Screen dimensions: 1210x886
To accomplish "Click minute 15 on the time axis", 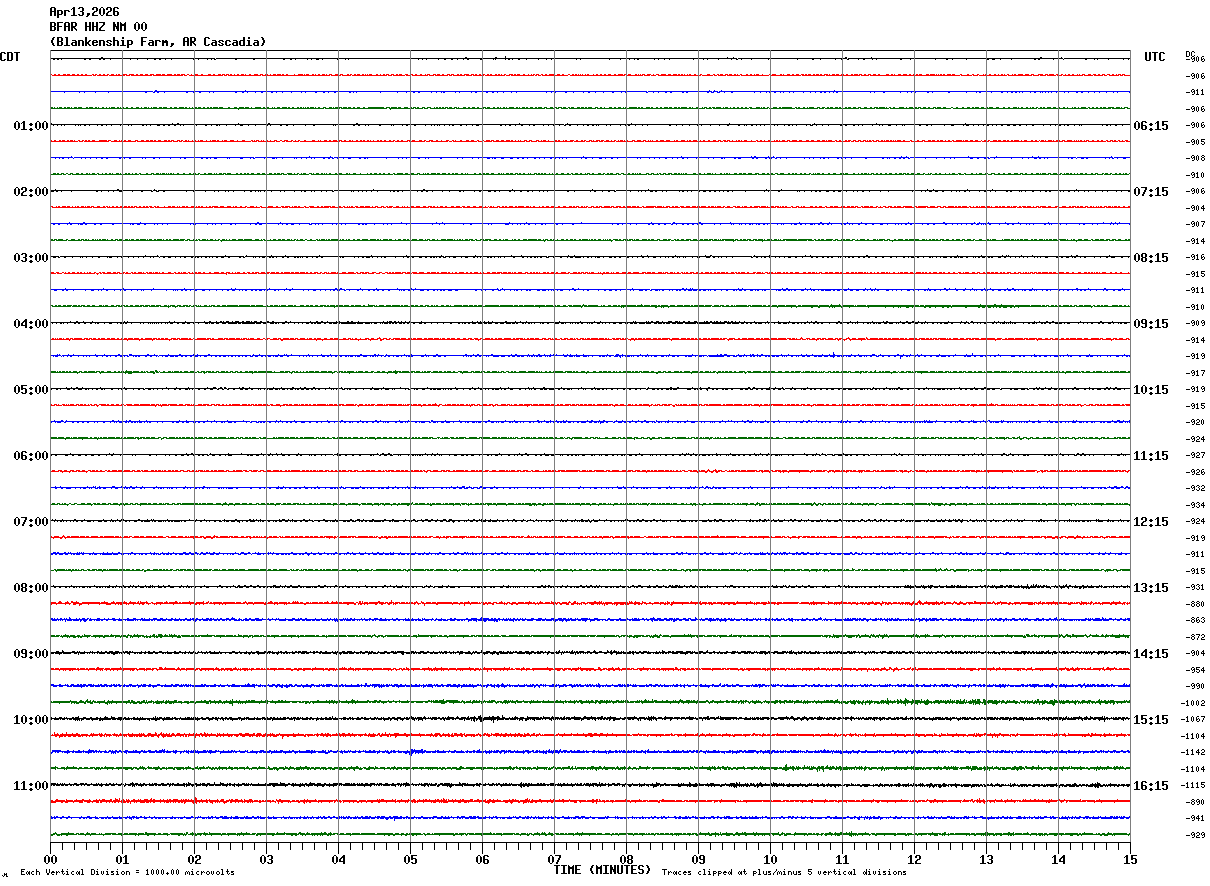I will (x=1130, y=859).
